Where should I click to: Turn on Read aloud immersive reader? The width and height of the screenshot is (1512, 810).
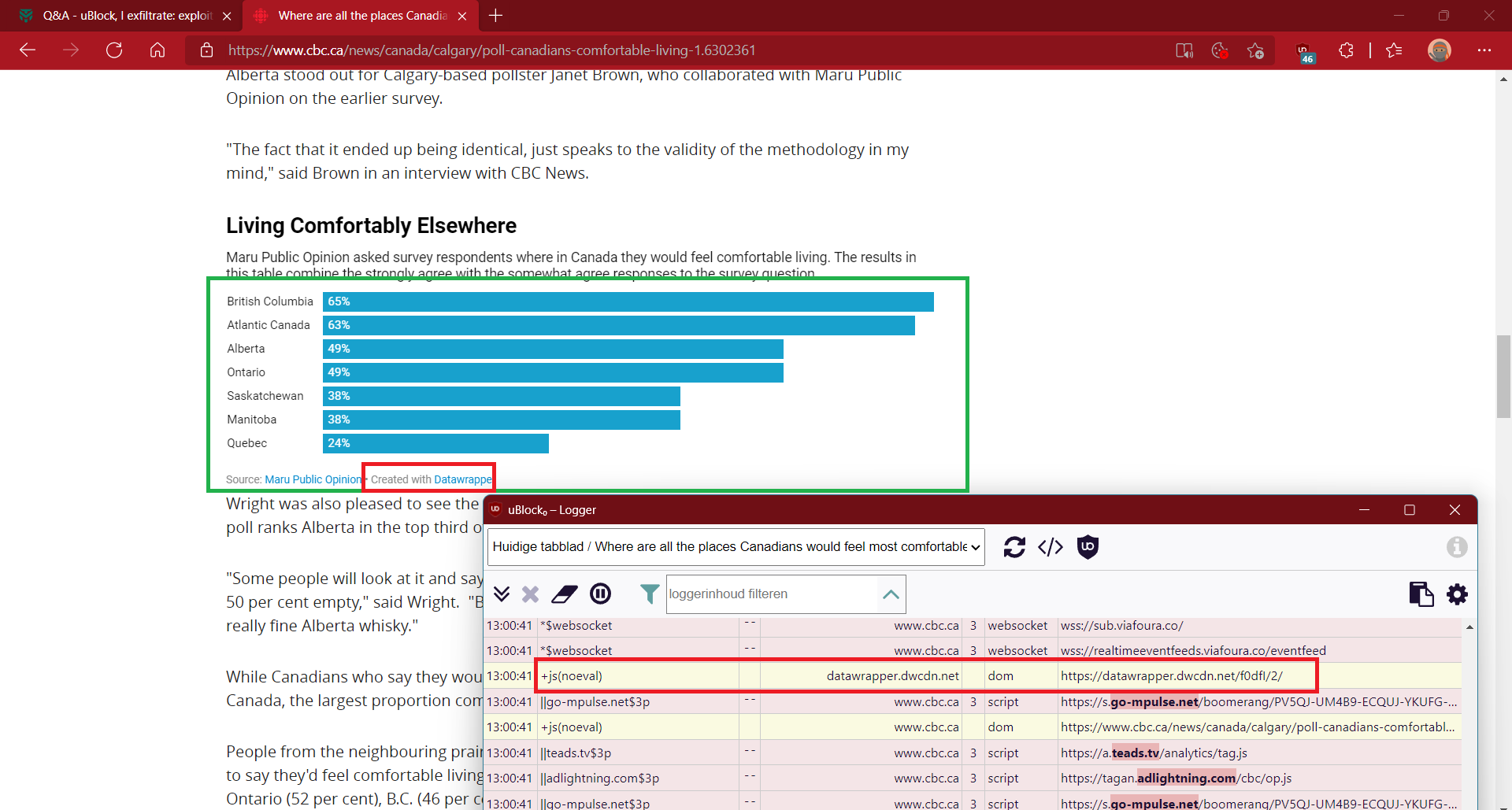pos(1184,50)
